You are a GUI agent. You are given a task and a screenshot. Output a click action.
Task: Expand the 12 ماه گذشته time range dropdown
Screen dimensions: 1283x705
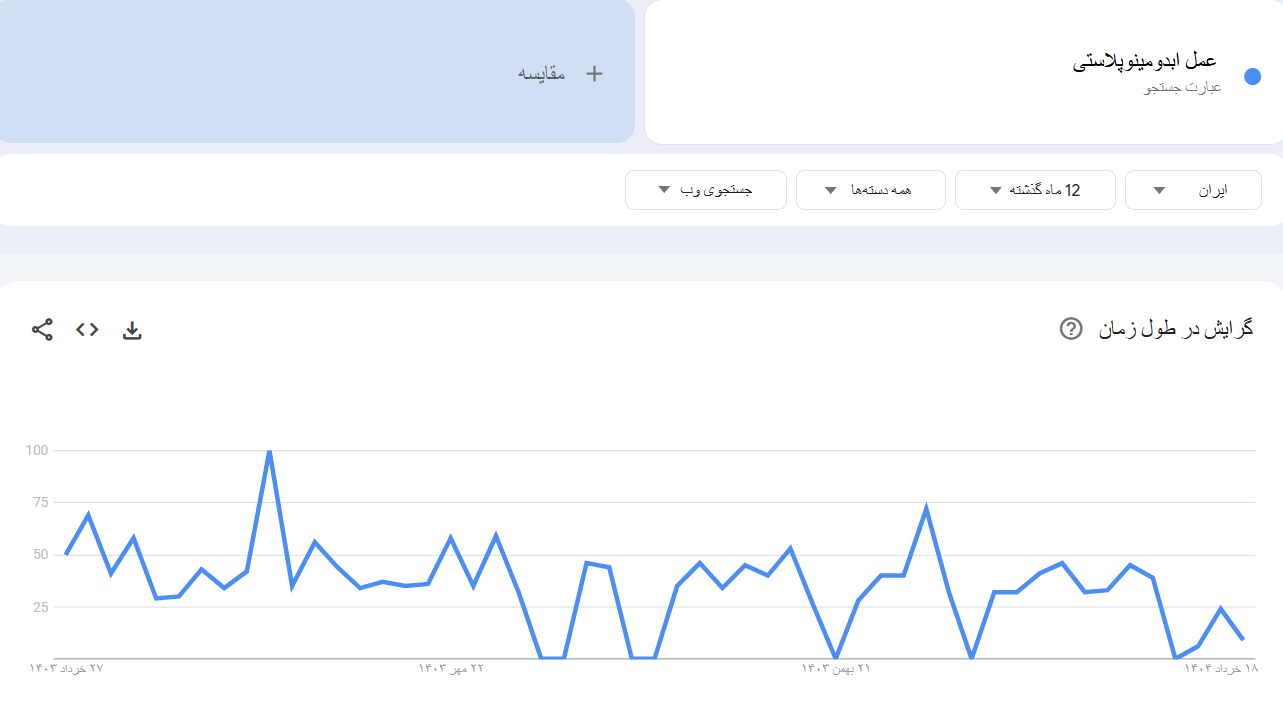(1034, 190)
